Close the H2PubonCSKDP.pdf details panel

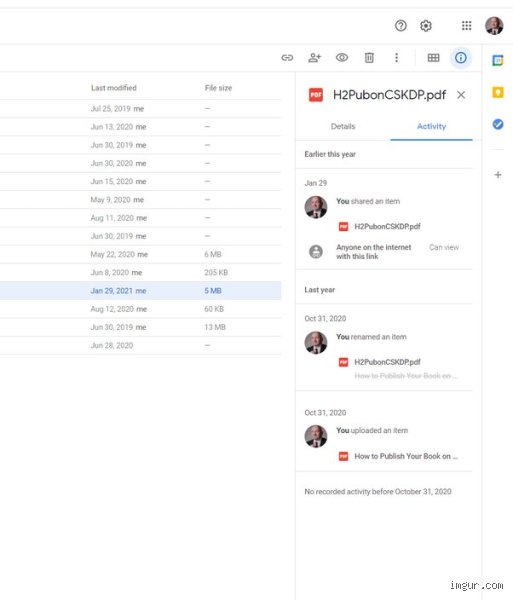461,95
